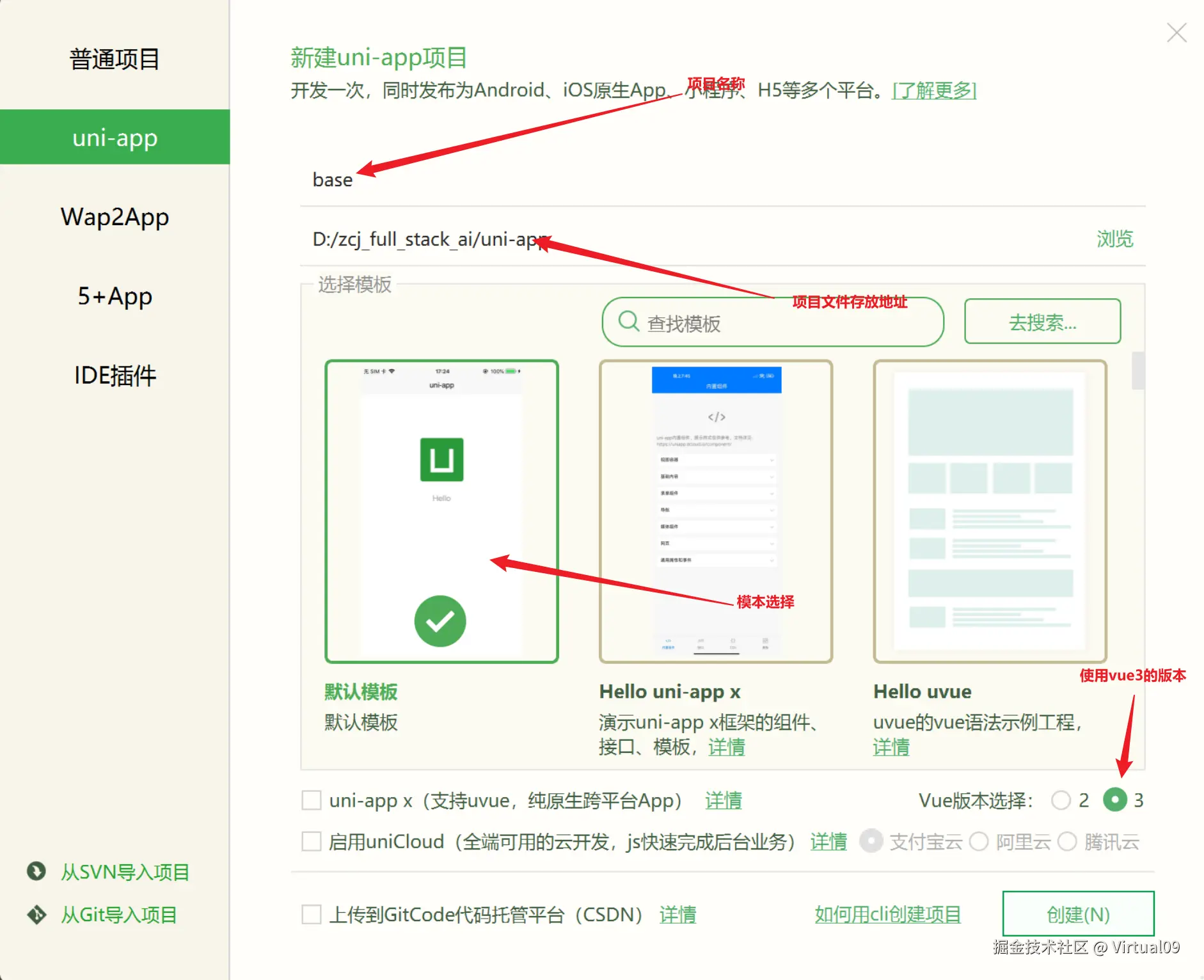Open 详情 link beside uni-app x option
This screenshot has width=1204, height=980.
pos(724,800)
